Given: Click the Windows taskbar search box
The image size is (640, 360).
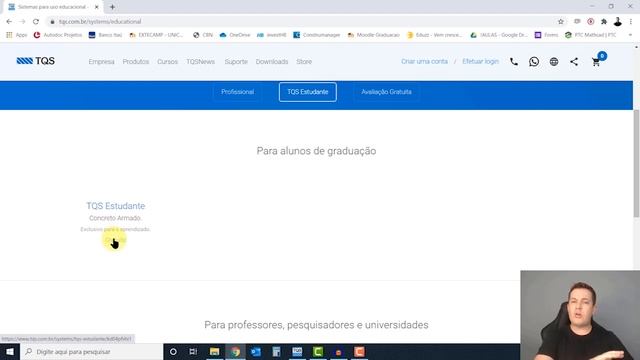Looking at the screenshot, I should point(91,351).
